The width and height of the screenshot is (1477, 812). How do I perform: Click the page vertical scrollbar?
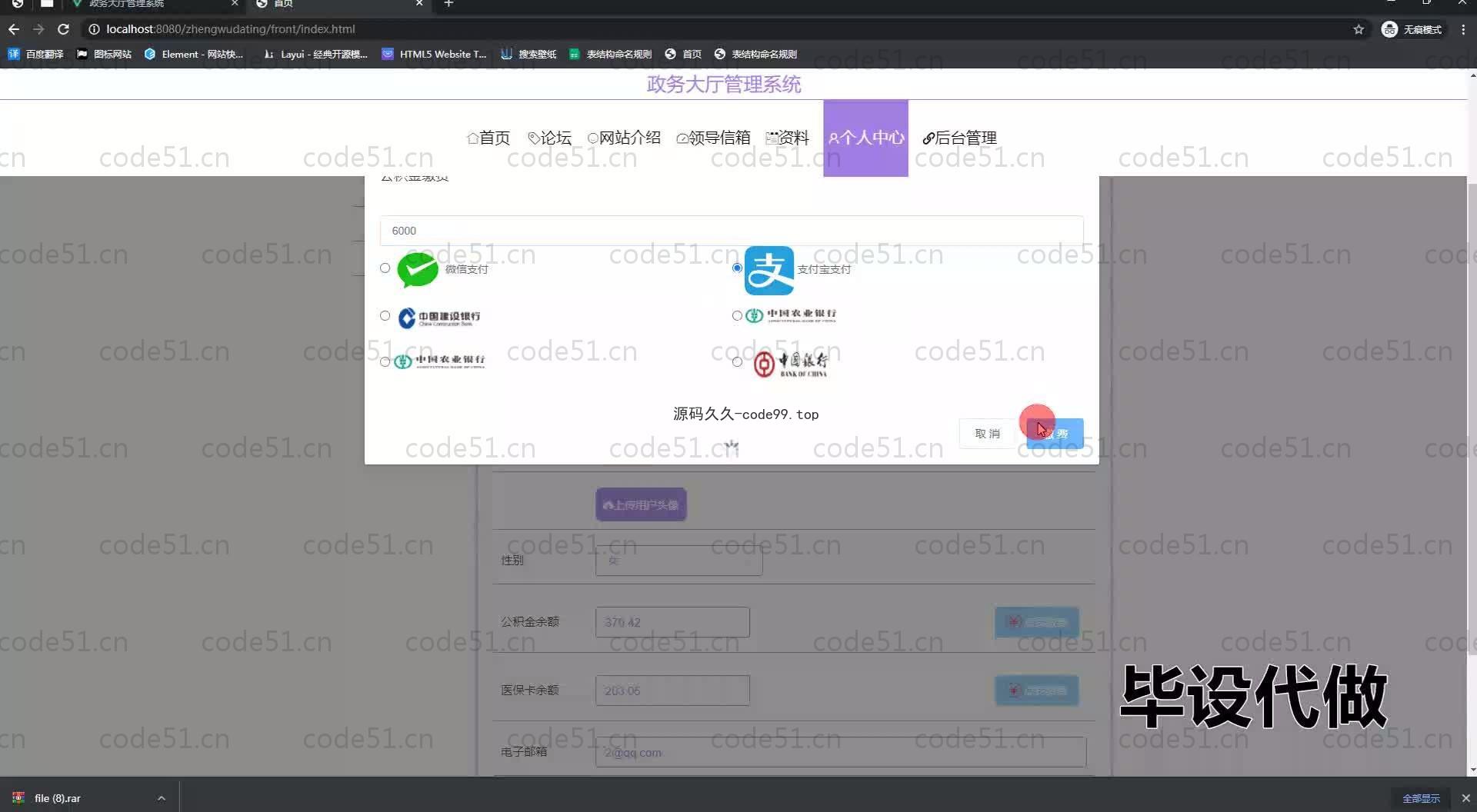click(x=1472, y=419)
